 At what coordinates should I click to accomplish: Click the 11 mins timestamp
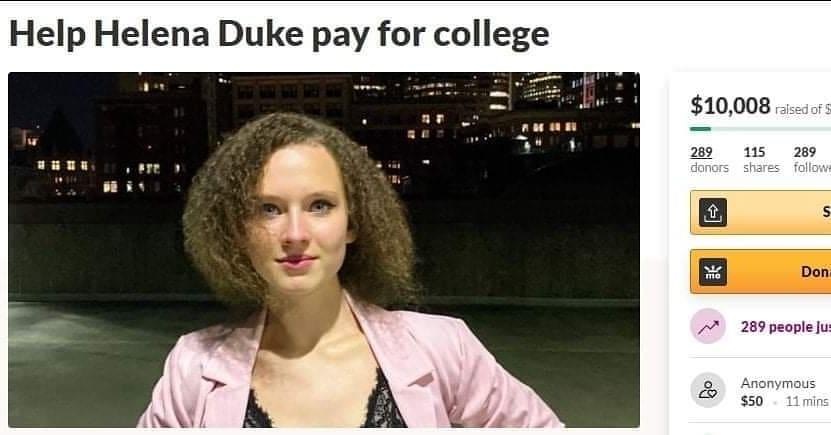[807, 401]
